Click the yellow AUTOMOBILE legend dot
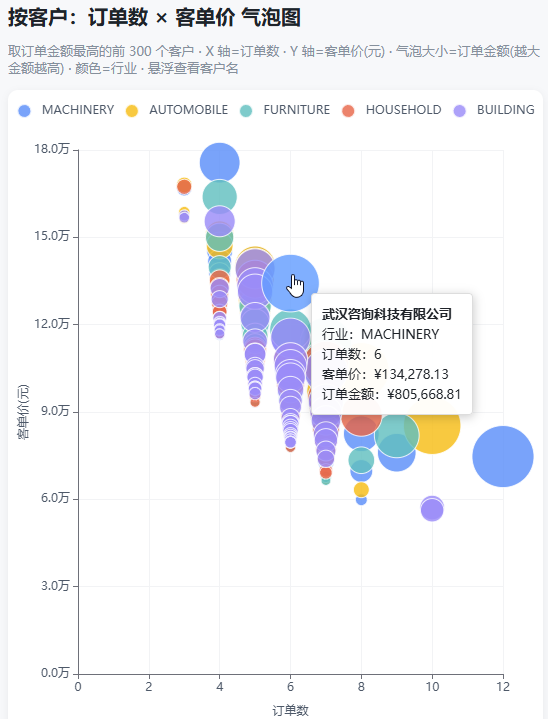 [x=132, y=111]
